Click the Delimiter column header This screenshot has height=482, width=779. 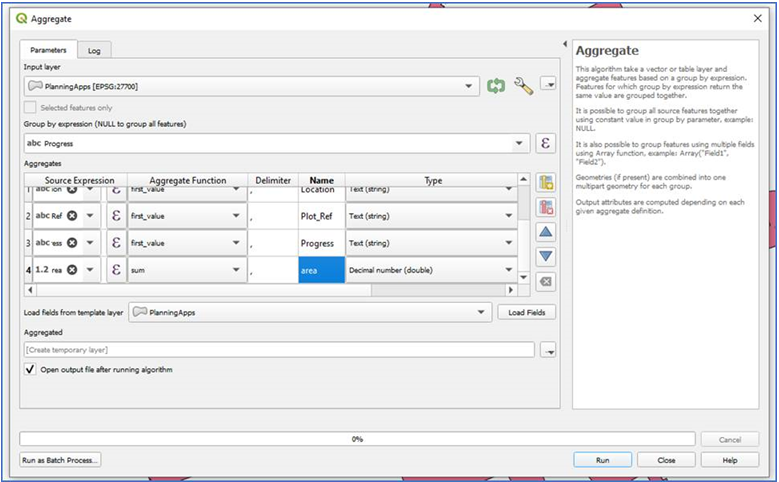coord(273,180)
